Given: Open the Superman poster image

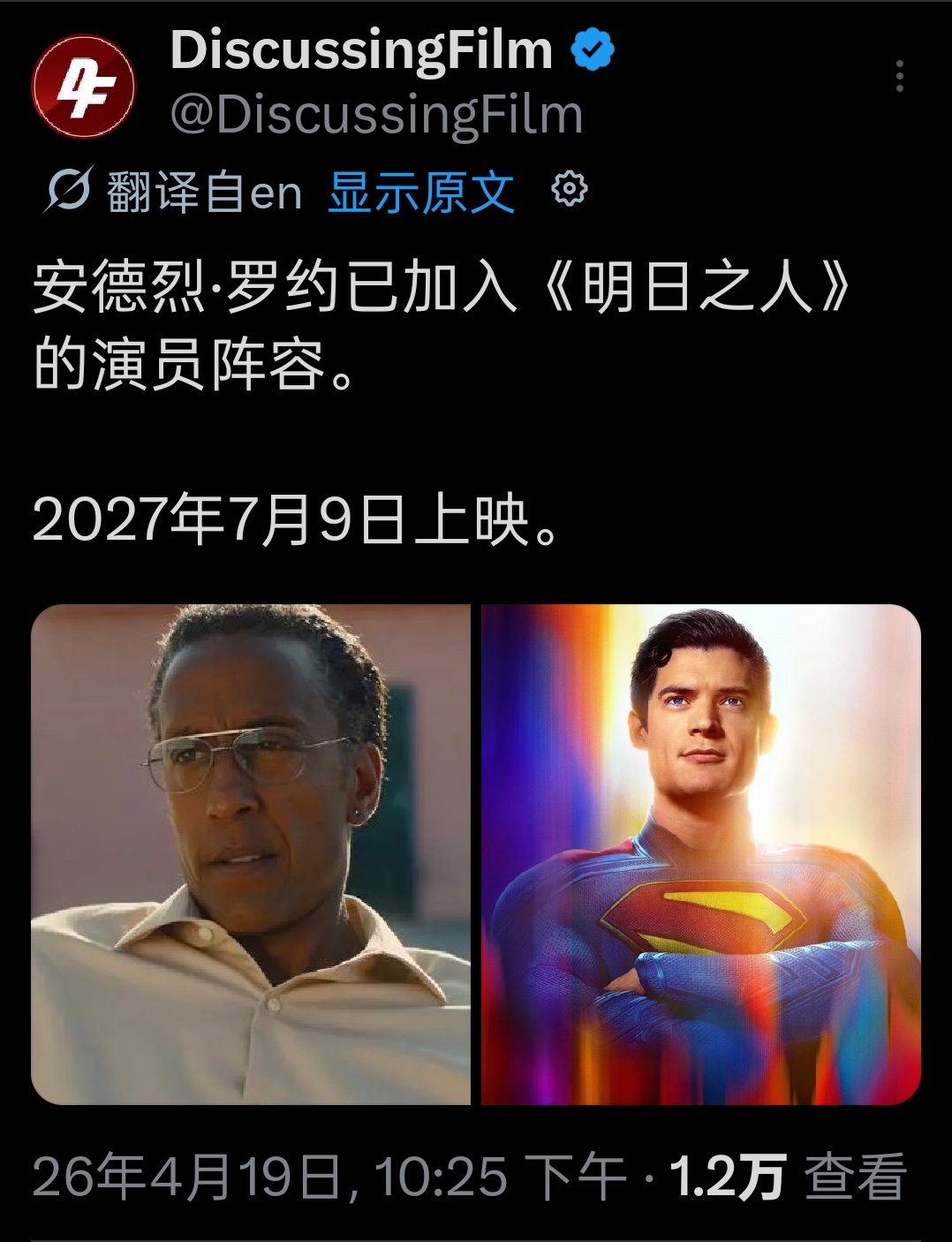Looking at the screenshot, I should click(701, 854).
